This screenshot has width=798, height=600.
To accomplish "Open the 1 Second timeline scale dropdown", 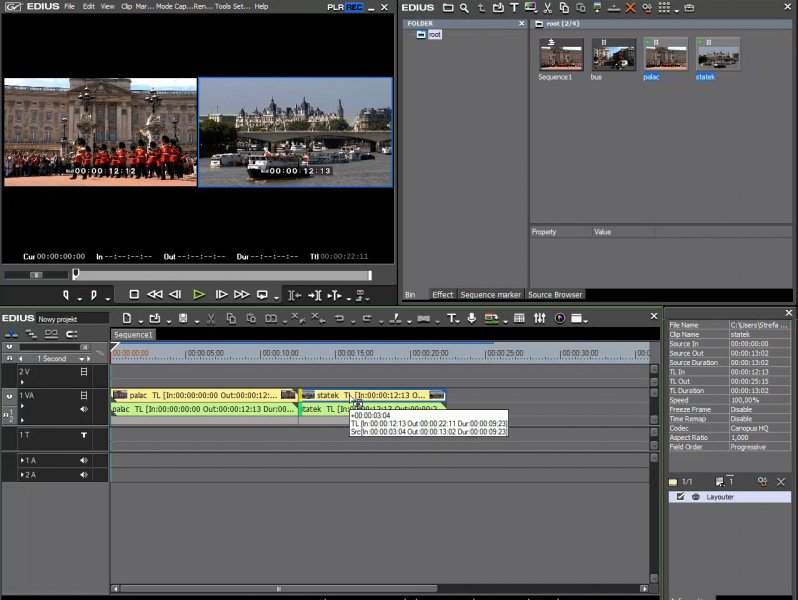I will (83, 358).
